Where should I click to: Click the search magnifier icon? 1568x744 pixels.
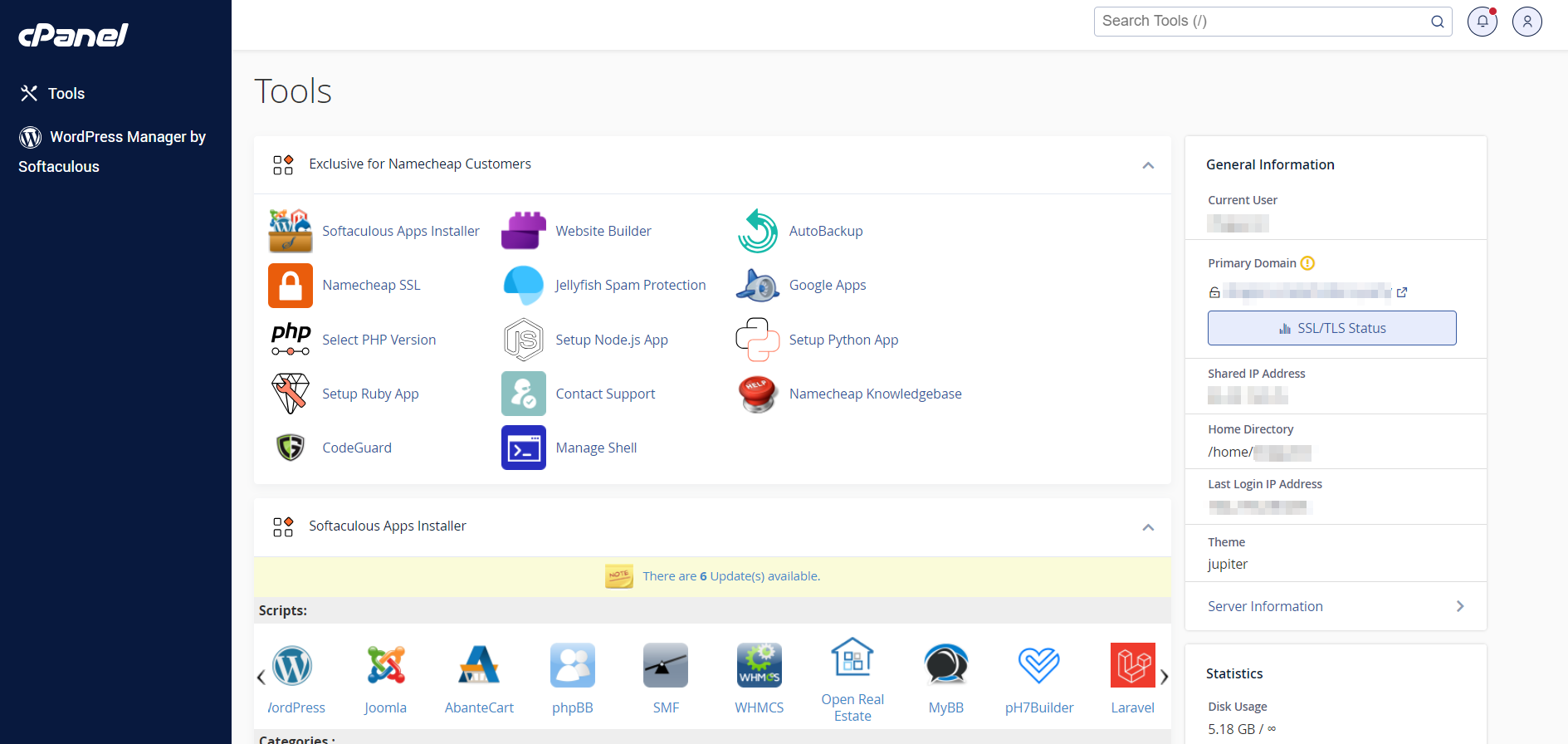click(x=1438, y=22)
